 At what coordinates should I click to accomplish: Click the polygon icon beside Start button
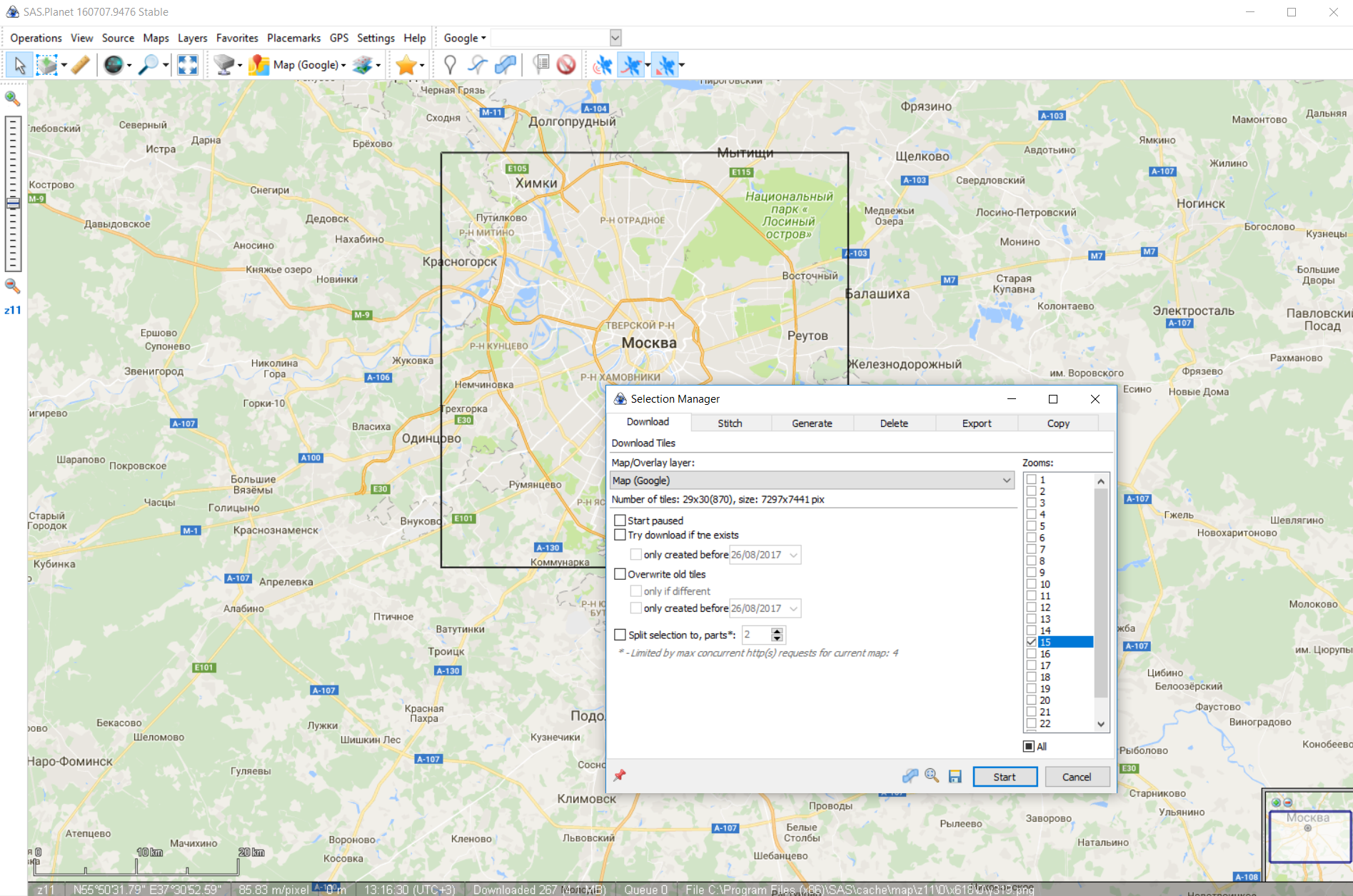pos(910,776)
